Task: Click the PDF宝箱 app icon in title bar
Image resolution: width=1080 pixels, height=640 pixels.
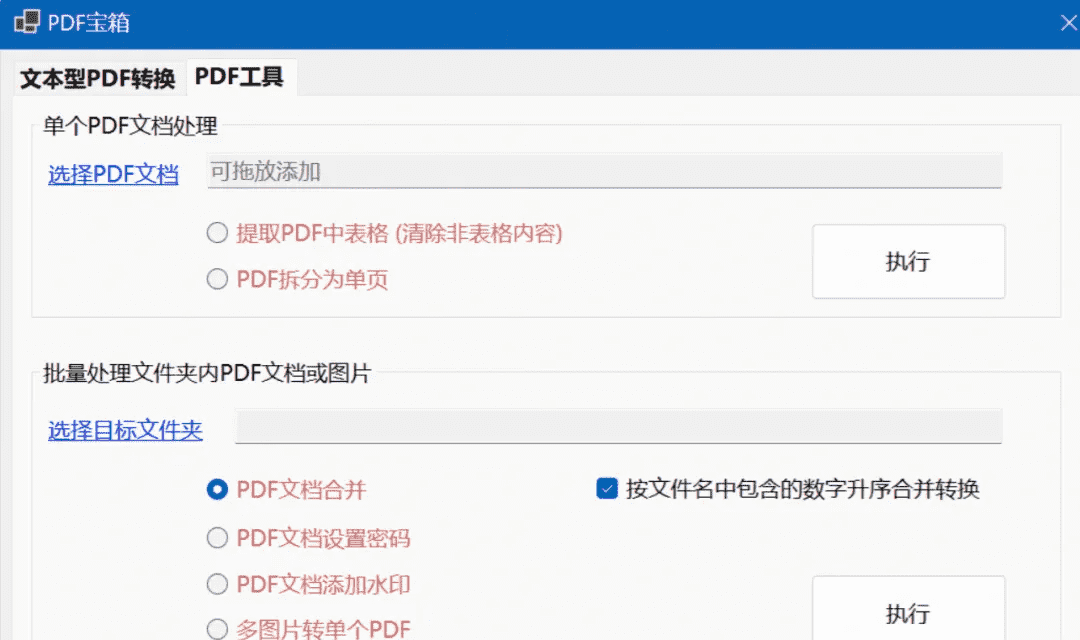Action: click(x=26, y=22)
